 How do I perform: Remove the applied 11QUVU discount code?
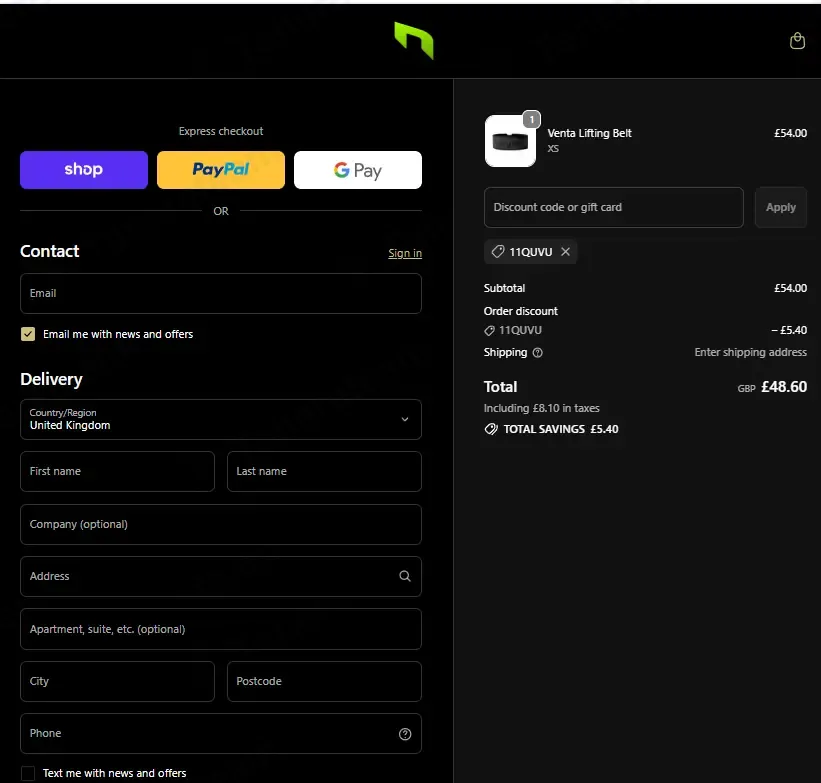point(565,252)
